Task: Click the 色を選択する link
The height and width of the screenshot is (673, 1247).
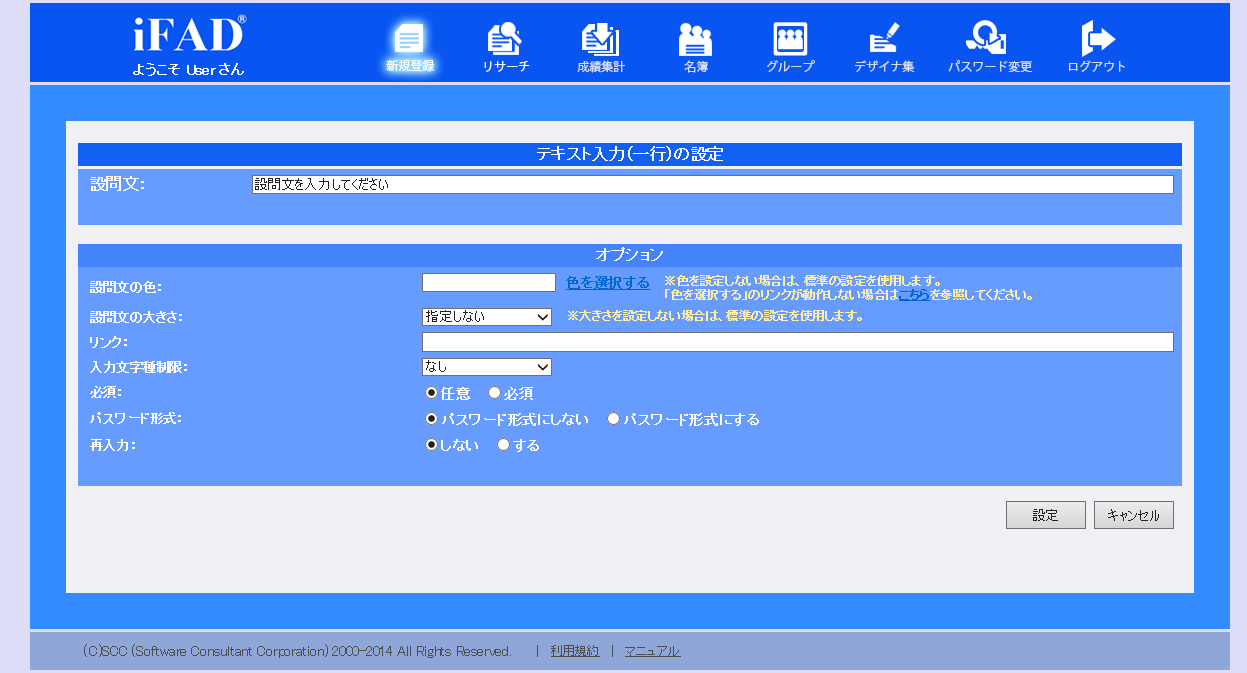Action: tap(608, 283)
